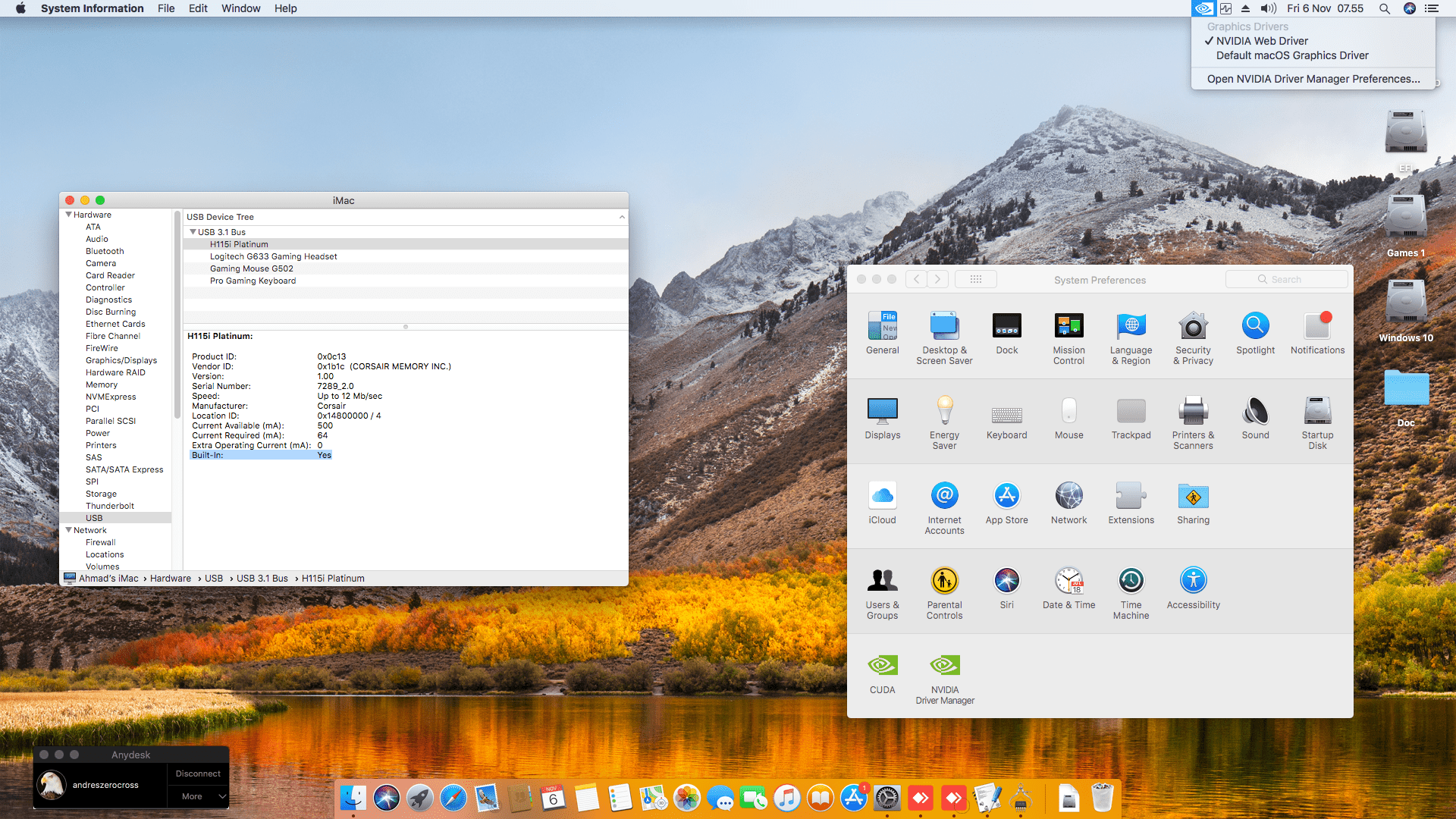Open NVIDIA Driver Manager Preferences menu entry

point(1313,79)
